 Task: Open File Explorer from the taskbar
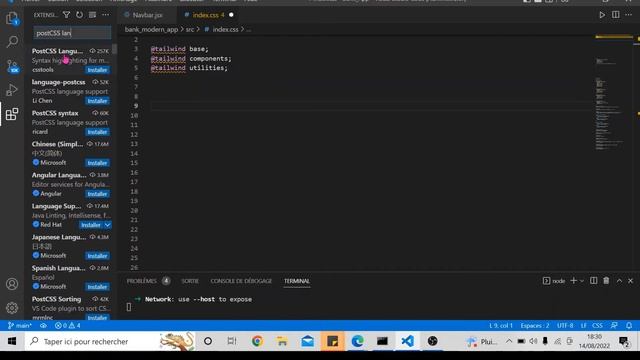coord(282,341)
